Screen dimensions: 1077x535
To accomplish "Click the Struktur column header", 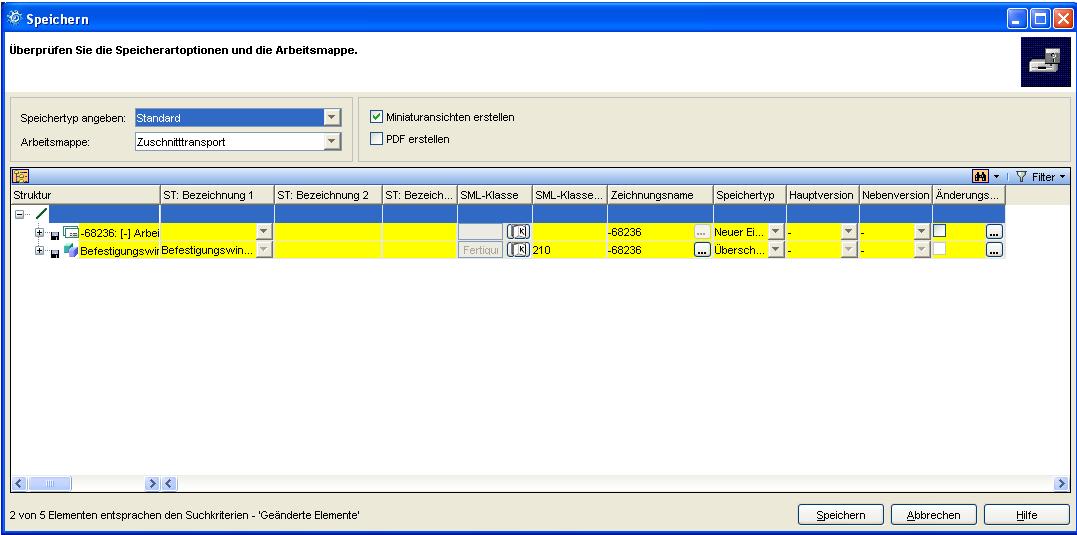I will point(85,195).
